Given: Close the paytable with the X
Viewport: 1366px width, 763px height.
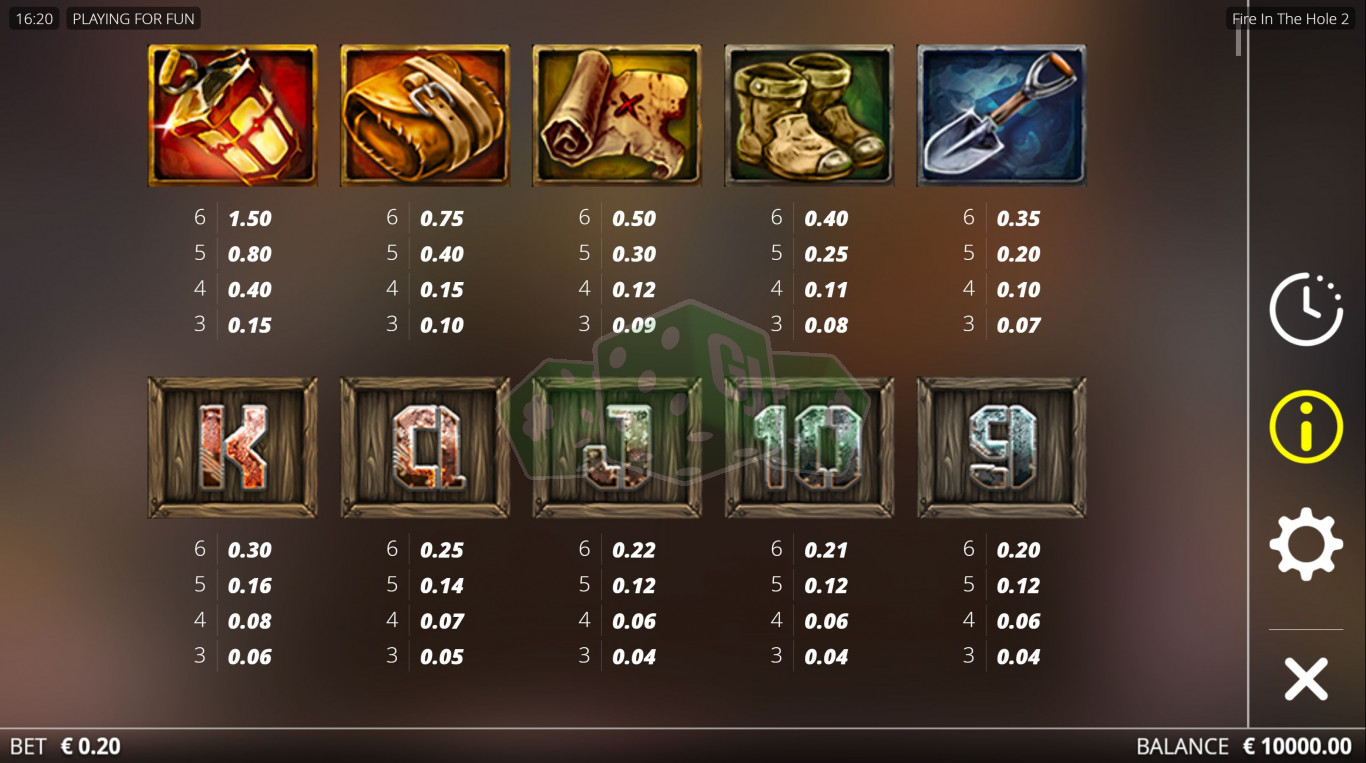Looking at the screenshot, I should [x=1306, y=679].
